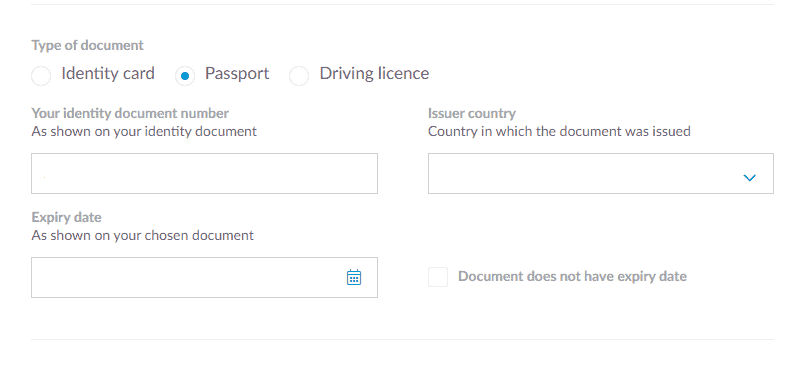
Task: Click 'Document does not have expiry date' label
Action: (x=573, y=277)
